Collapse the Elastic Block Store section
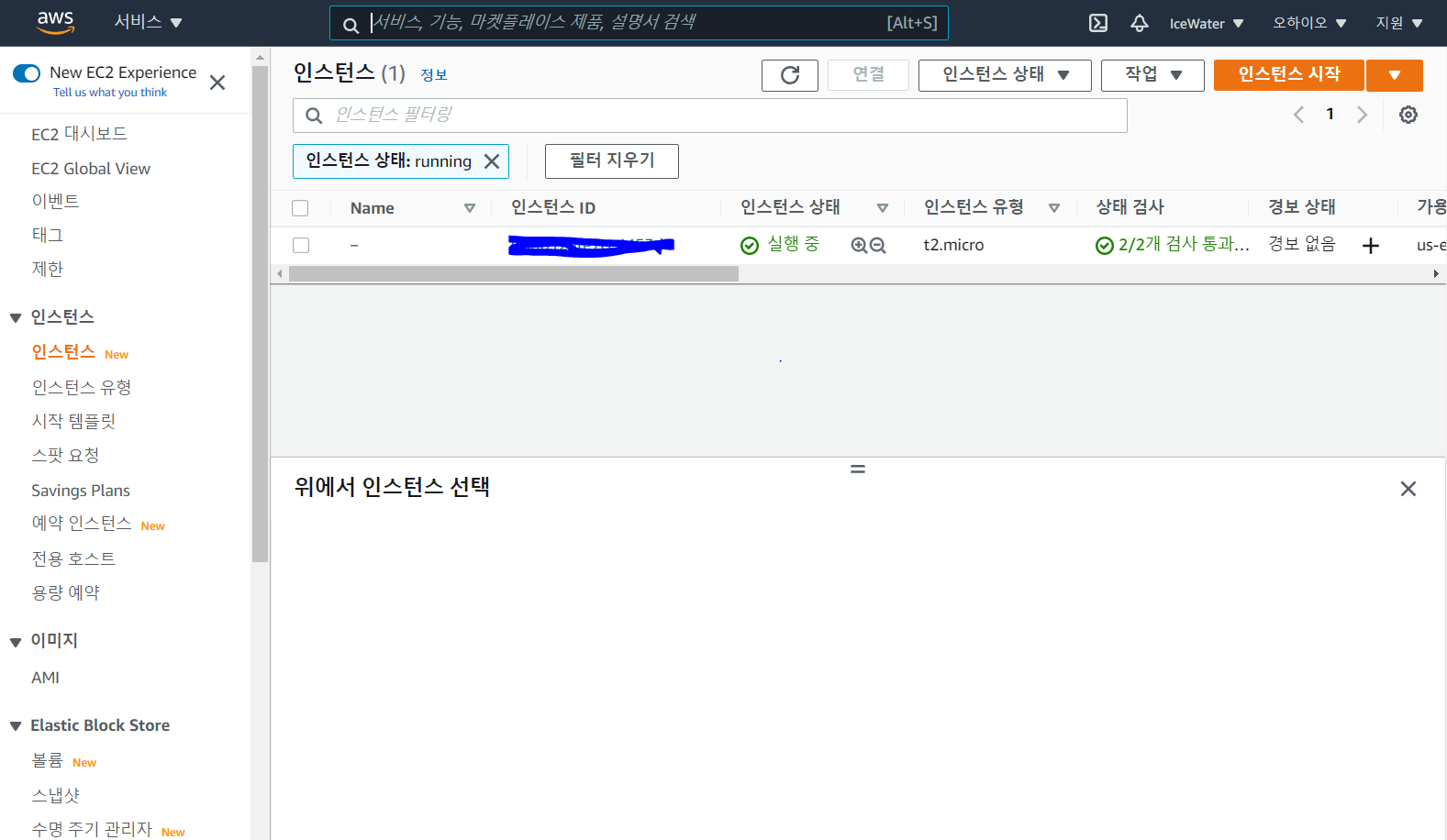This screenshot has height=840, width=1447. (16, 726)
